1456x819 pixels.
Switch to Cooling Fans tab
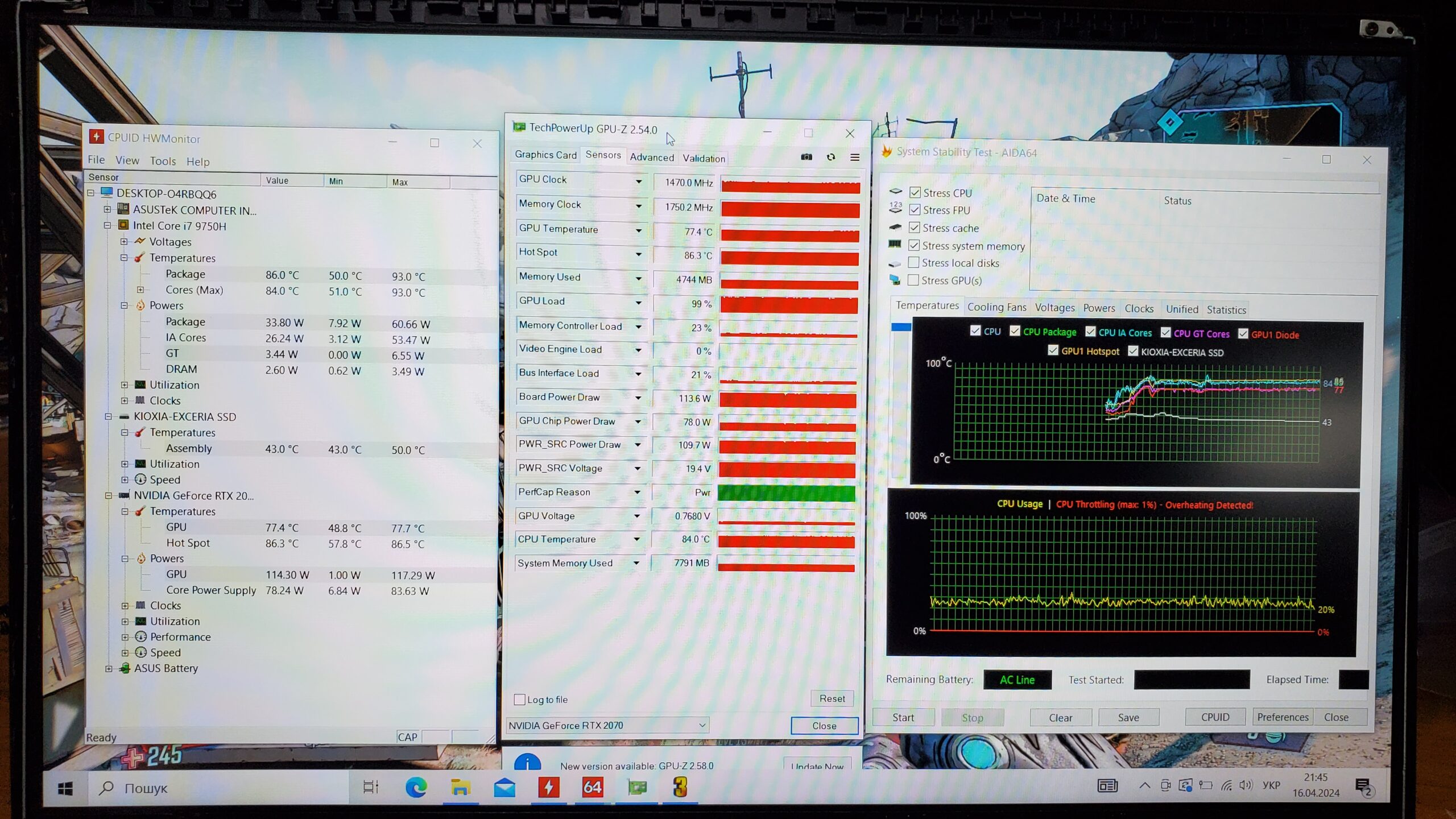point(996,308)
